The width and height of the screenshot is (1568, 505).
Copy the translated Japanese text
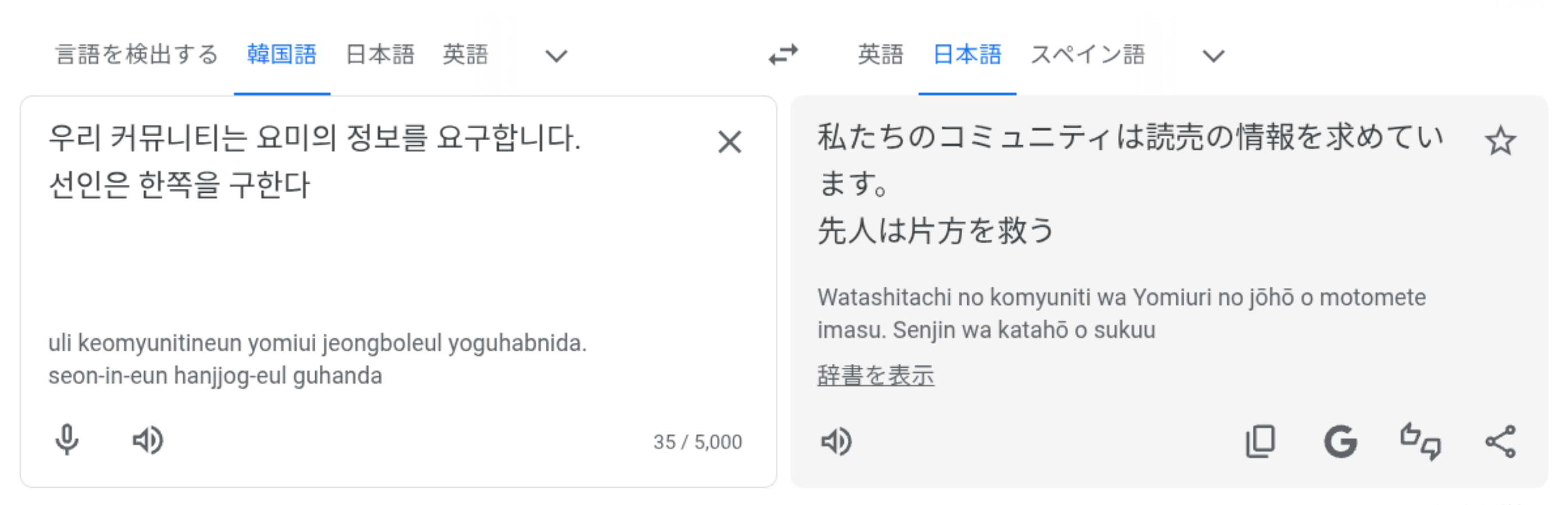pyautogui.click(x=1261, y=441)
